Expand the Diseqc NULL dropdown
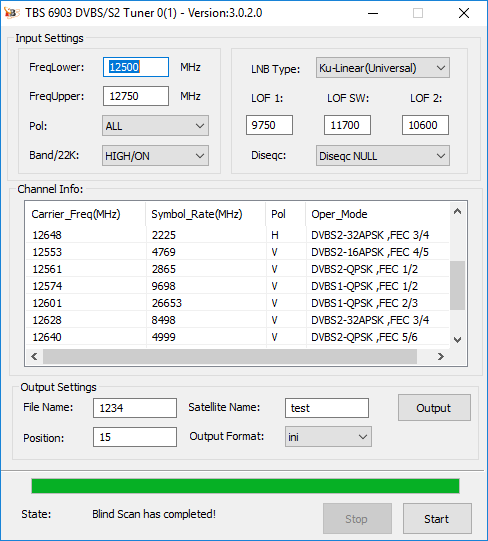The height and width of the screenshot is (541, 488). tap(383, 156)
